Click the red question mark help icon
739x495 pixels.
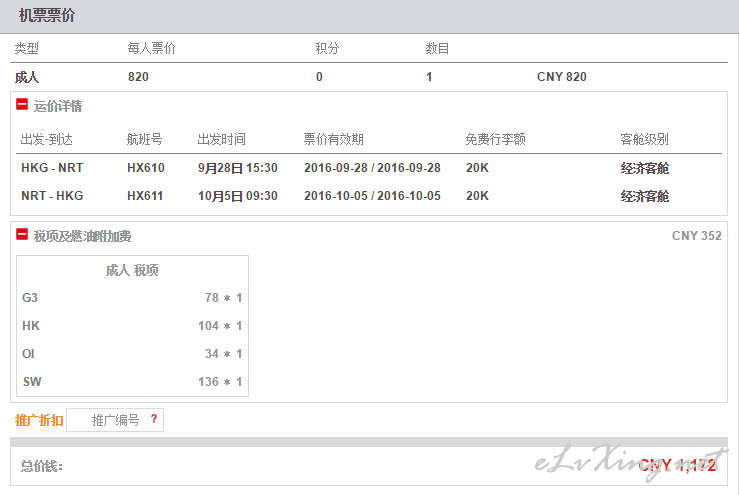154,419
